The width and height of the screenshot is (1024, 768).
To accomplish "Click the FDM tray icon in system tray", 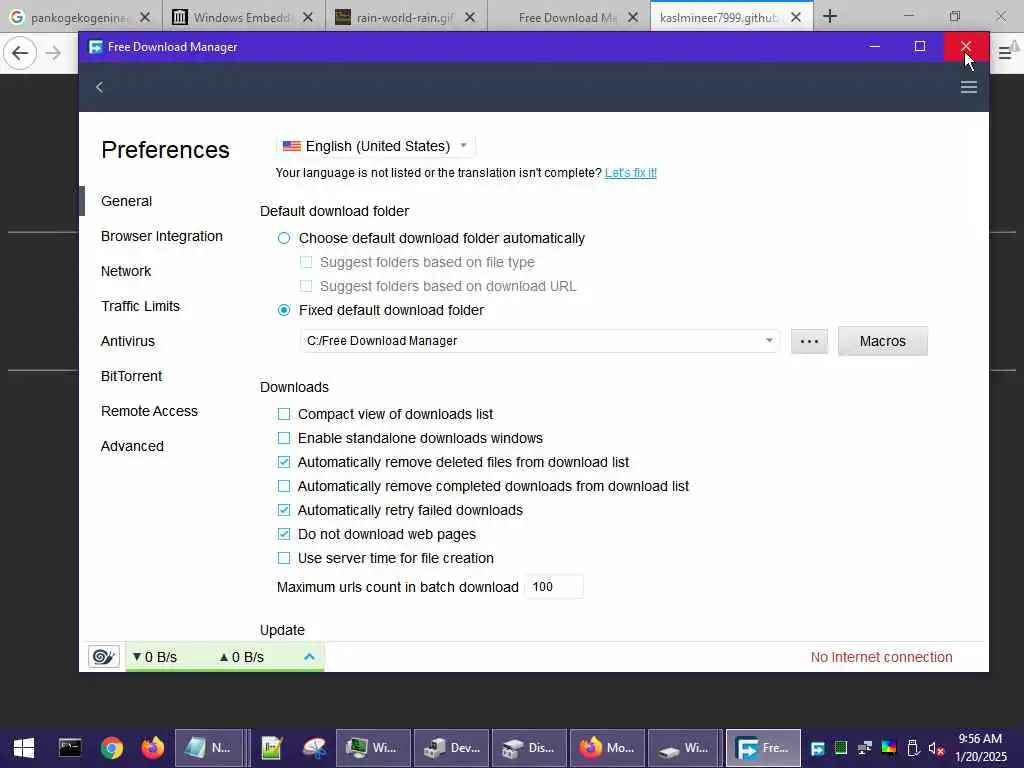I will point(817,748).
